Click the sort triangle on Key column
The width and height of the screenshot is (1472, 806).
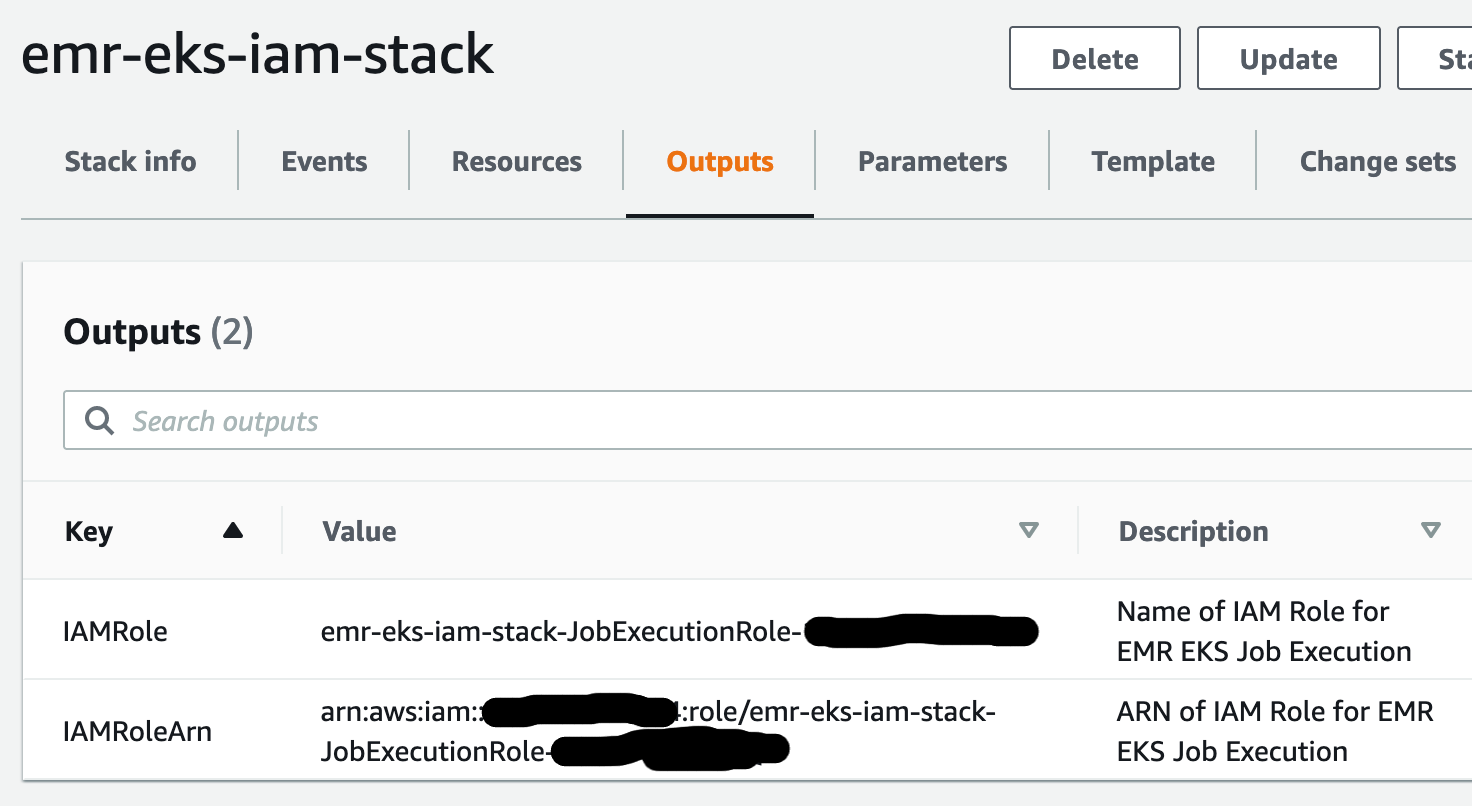[233, 532]
